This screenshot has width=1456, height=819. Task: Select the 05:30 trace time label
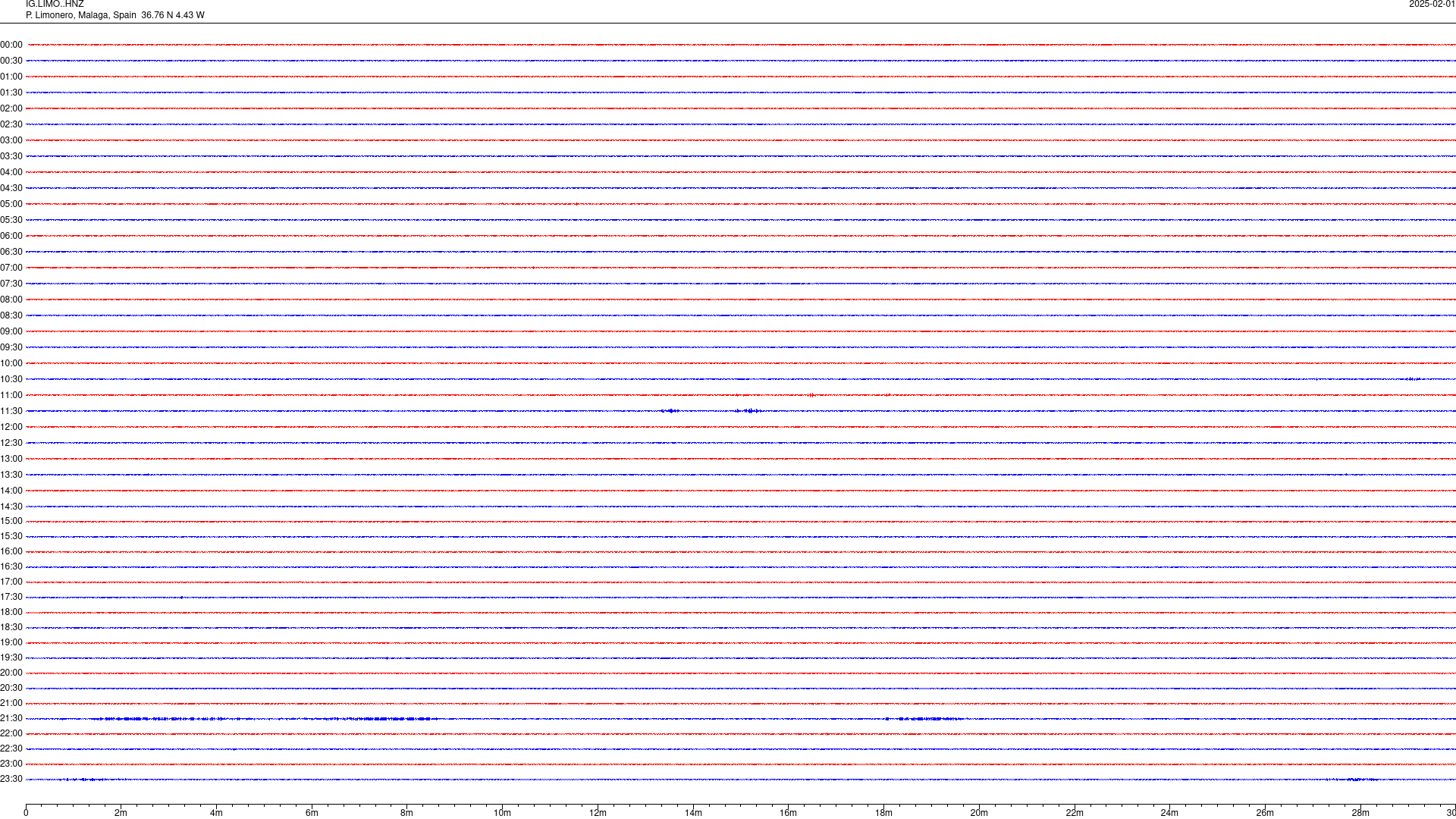click(x=11, y=220)
